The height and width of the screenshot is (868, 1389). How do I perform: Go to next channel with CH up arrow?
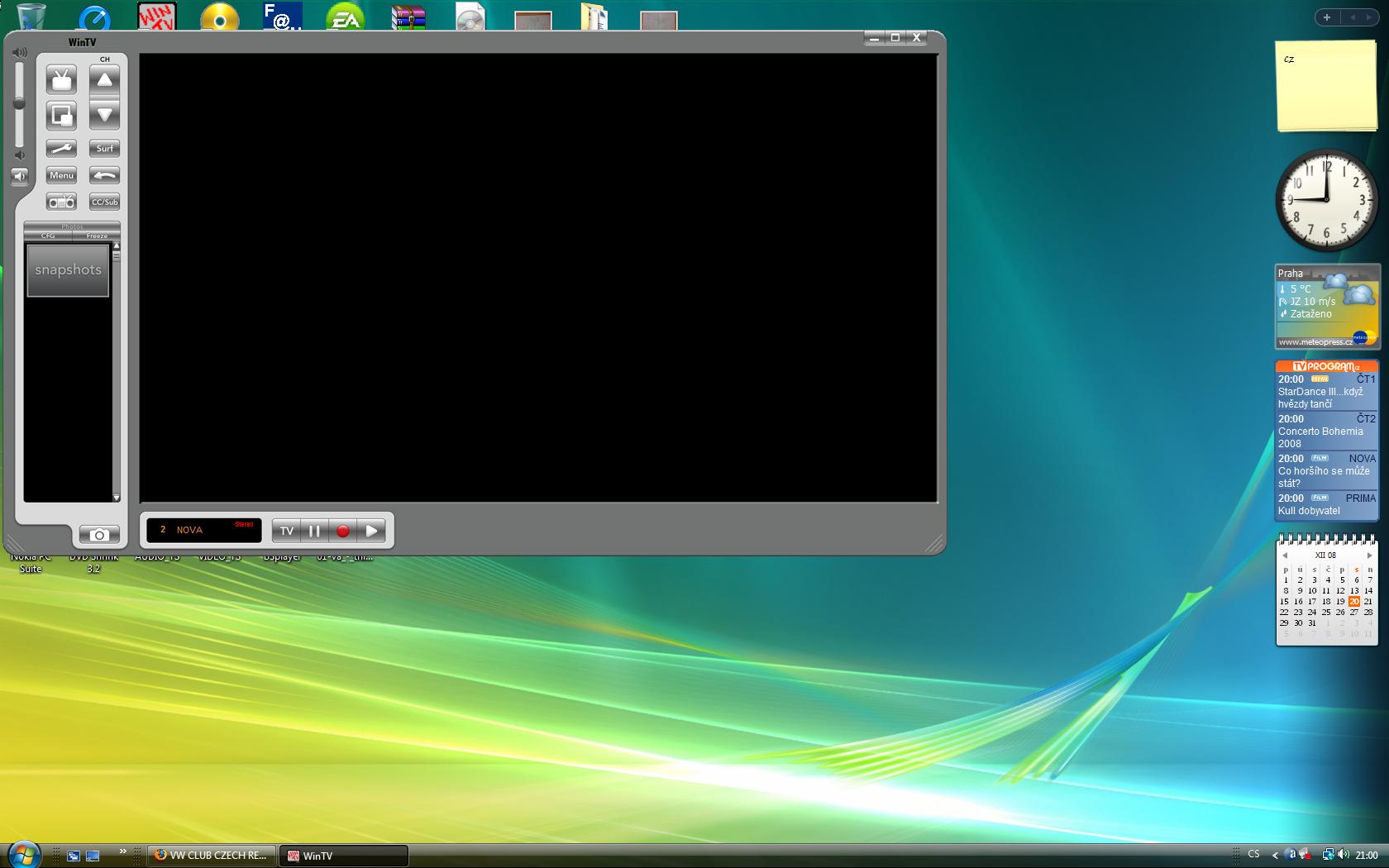coord(104,80)
